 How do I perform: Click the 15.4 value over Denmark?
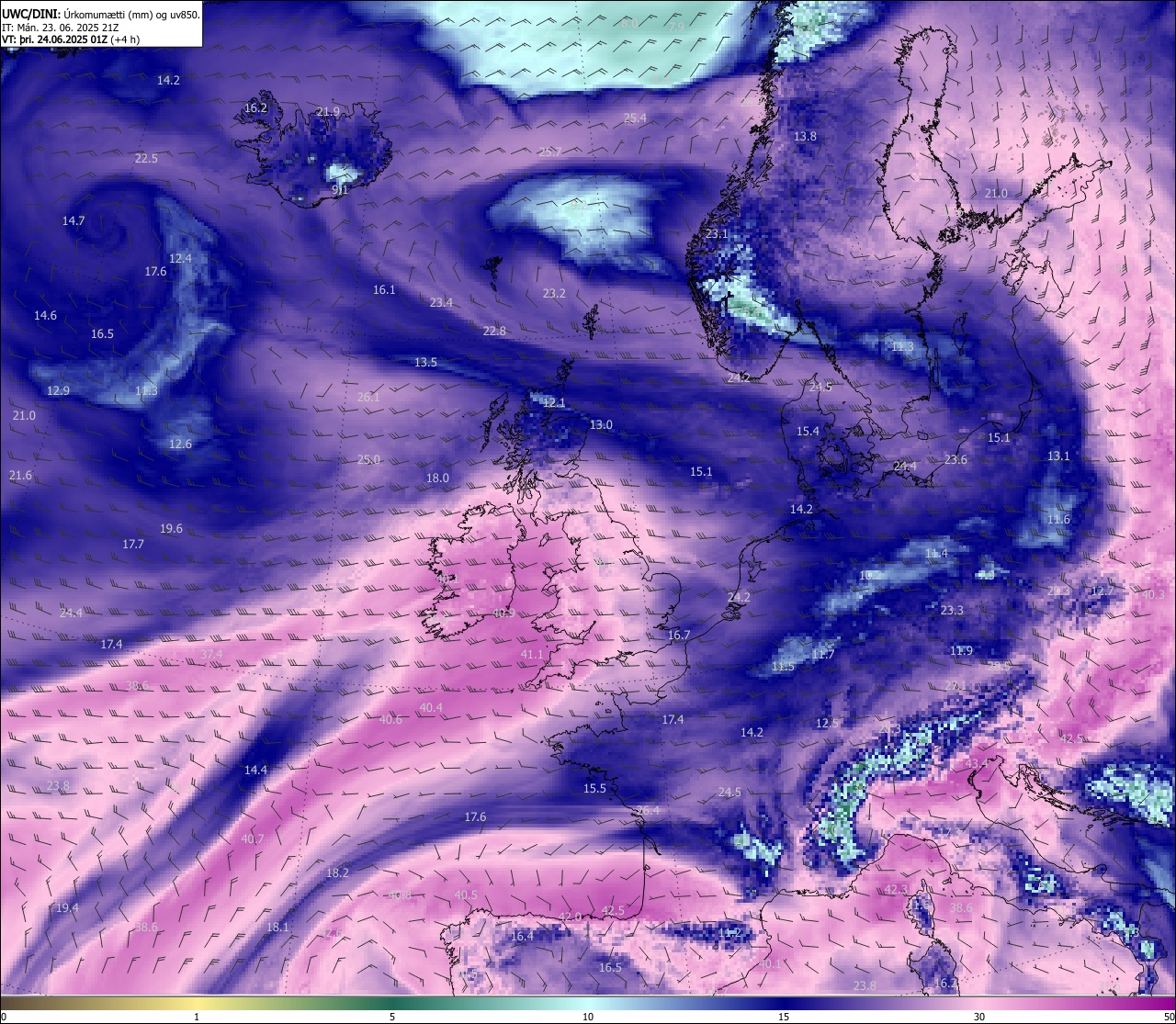pos(808,432)
